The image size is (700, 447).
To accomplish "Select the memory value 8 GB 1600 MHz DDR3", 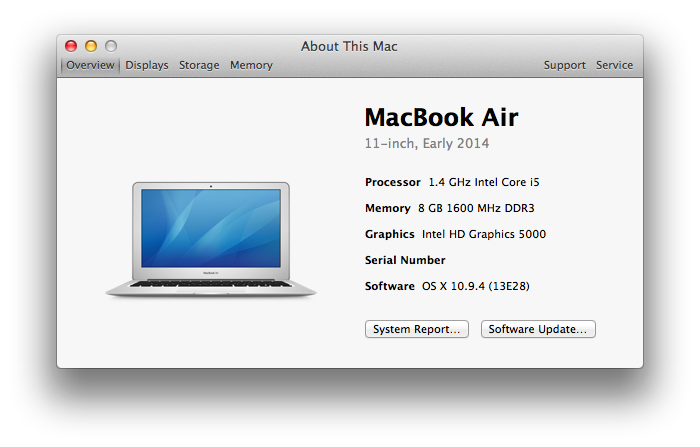I will [x=476, y=208].
